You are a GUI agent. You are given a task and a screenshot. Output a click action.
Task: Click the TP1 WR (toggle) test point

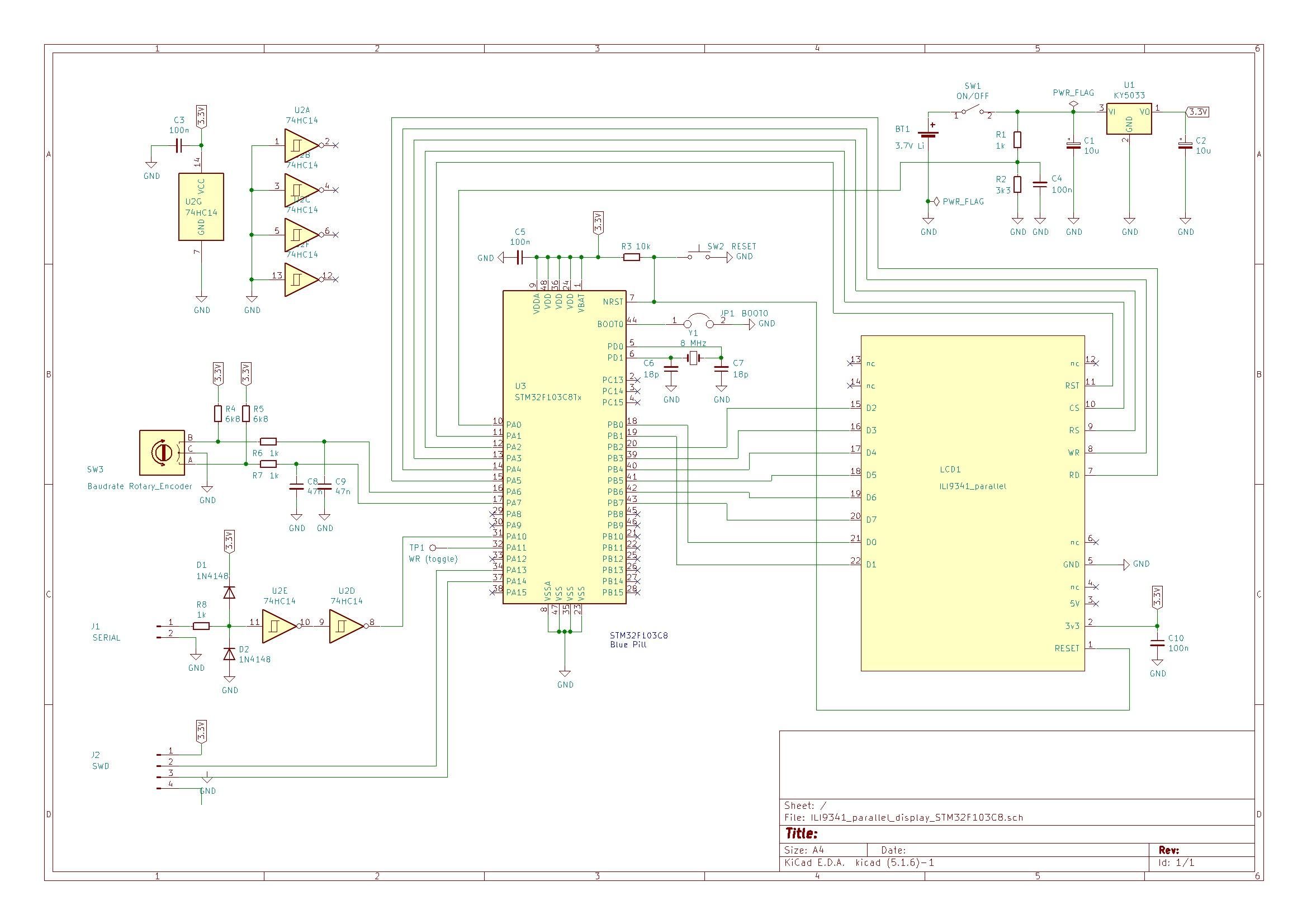[433, 548]
